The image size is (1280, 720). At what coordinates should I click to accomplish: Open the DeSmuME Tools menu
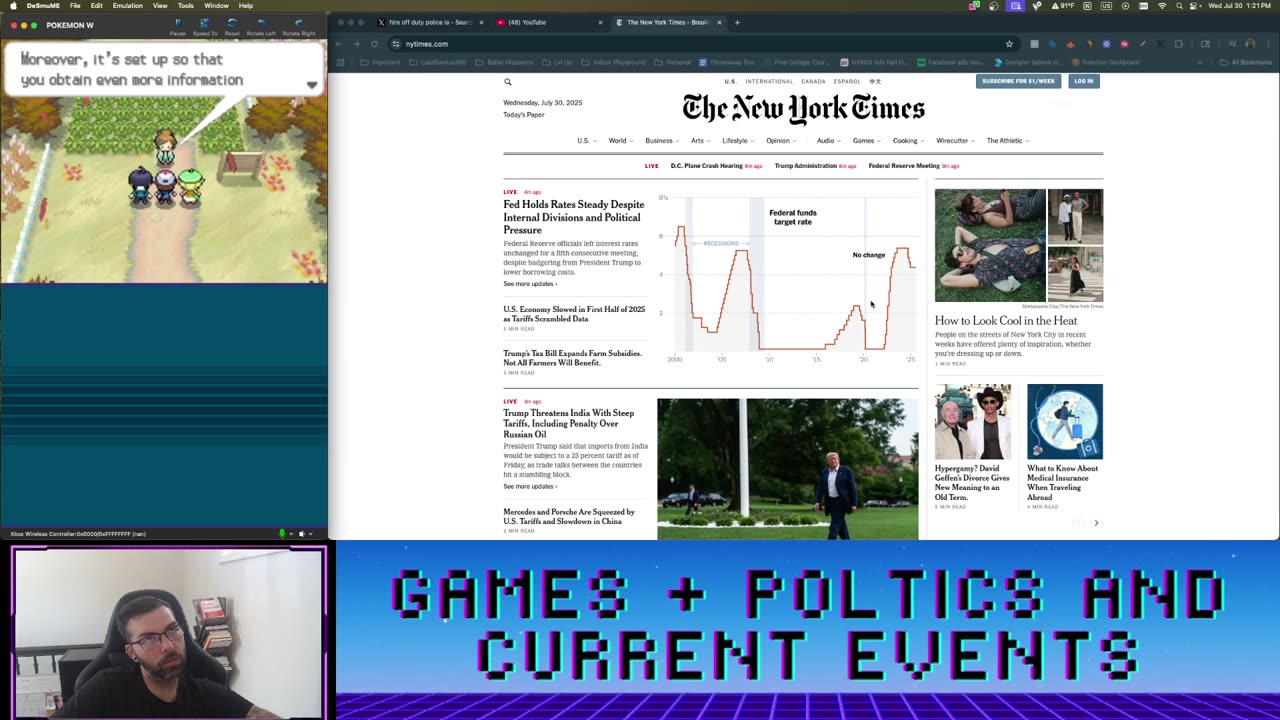coord(186,6)
